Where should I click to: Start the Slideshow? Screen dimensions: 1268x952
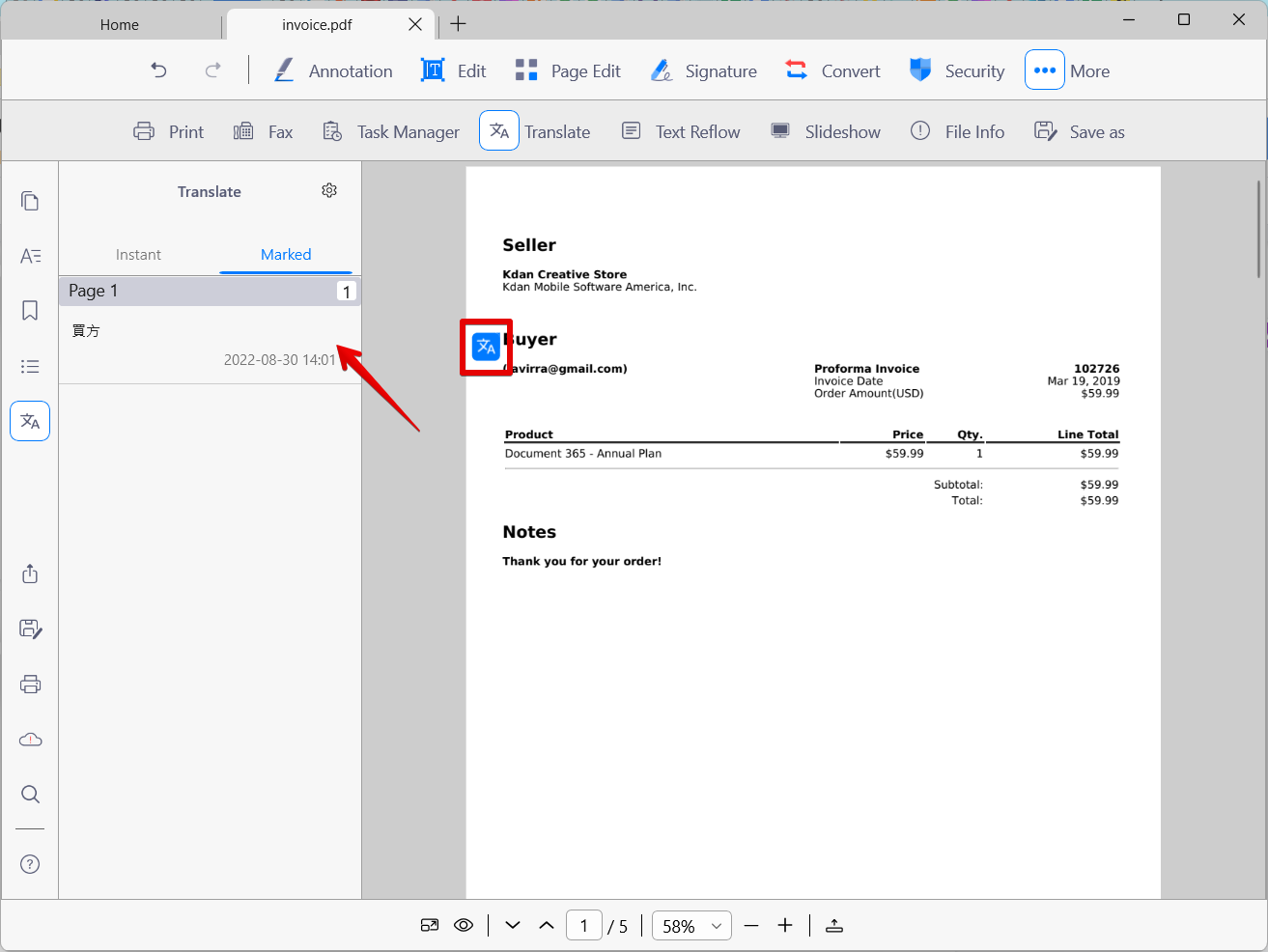click(826, 131)
